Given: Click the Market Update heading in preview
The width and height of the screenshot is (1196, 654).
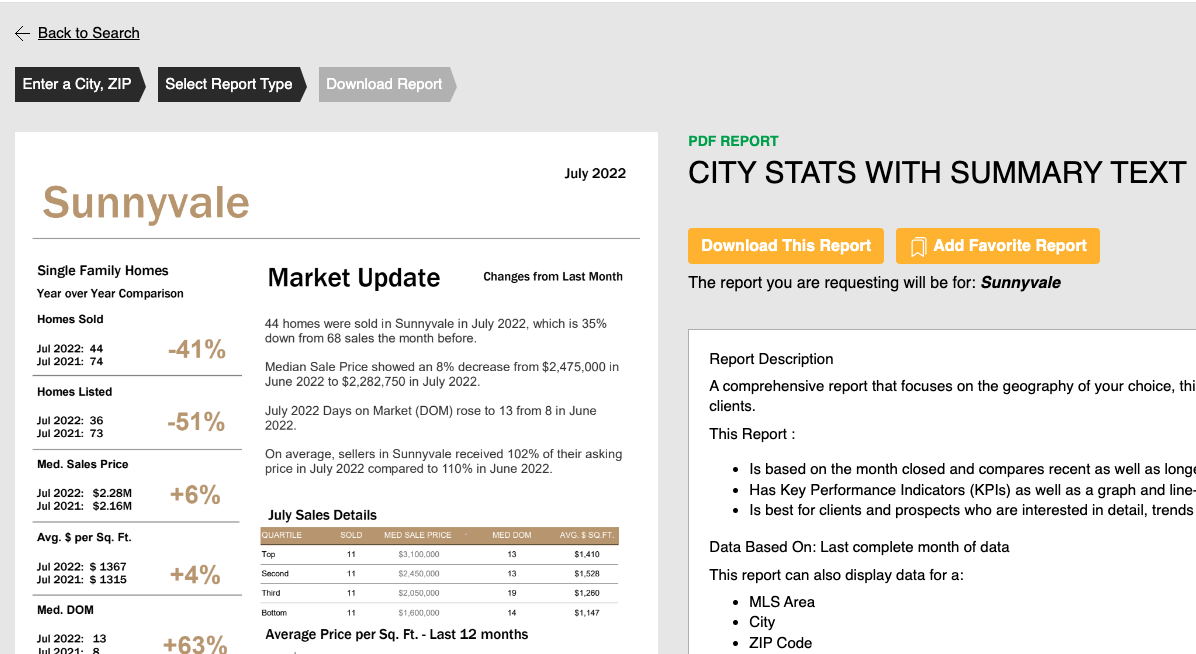Looking at the screenshot, I should [354, 278].
